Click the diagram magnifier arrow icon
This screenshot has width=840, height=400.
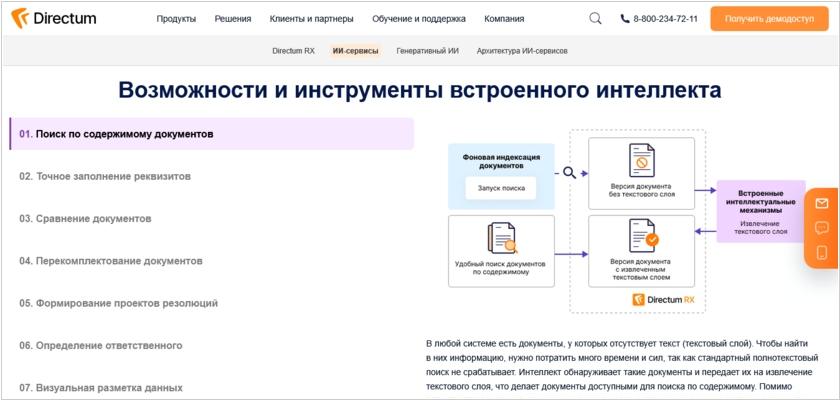(x=569, y=173)
